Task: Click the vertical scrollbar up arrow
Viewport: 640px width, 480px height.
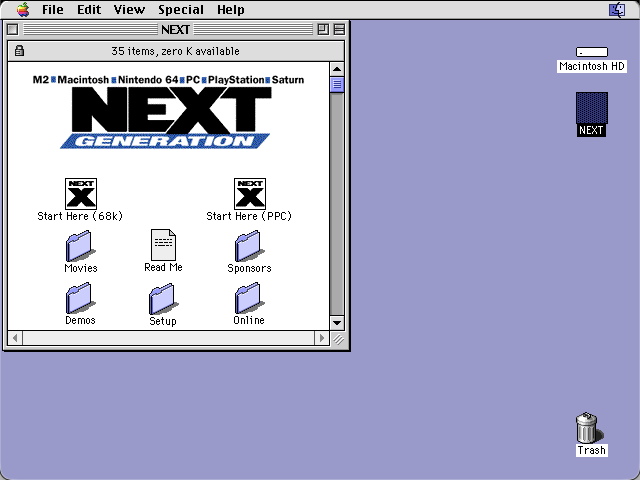Action: [x=337, y=69]
